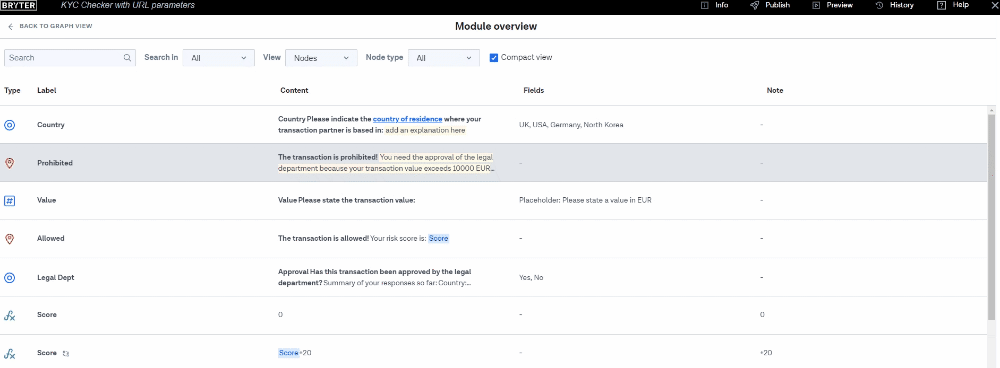Click the '+20' note cell
This screenshot has height=368, width=1000.
(766, 353)
